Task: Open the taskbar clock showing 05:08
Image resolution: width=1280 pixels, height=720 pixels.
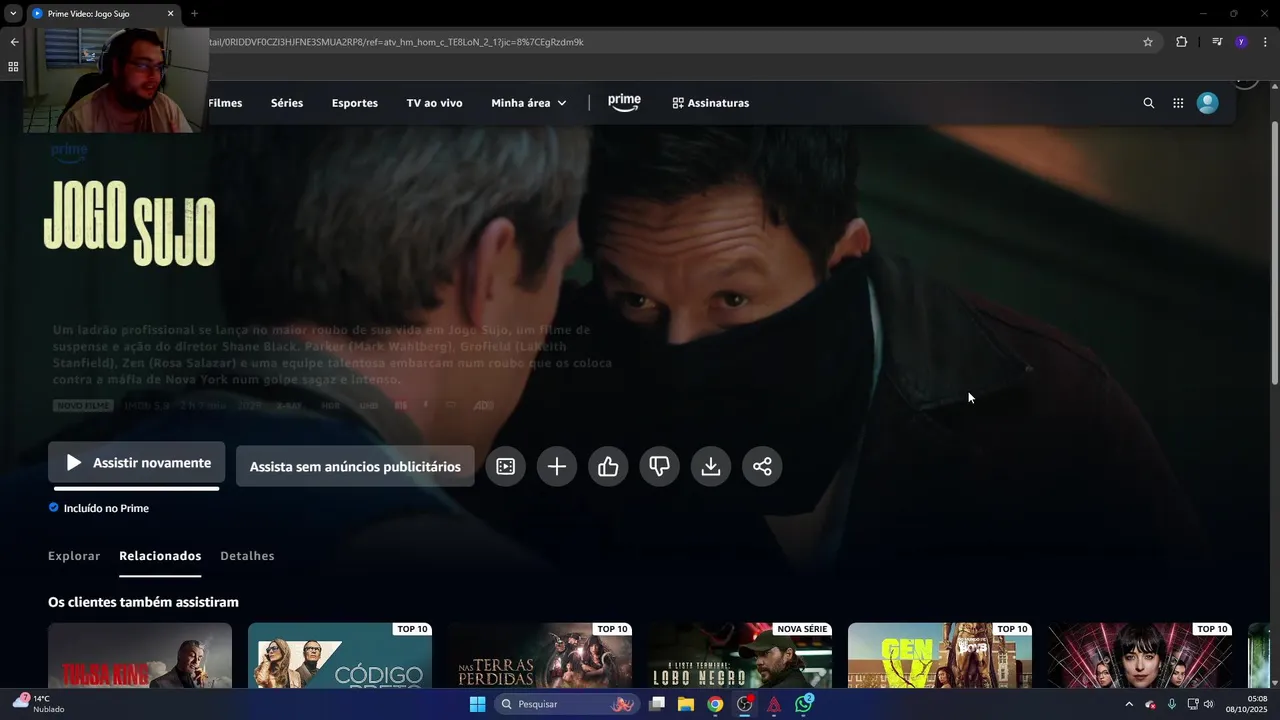Action: (x=1247, y=704)
